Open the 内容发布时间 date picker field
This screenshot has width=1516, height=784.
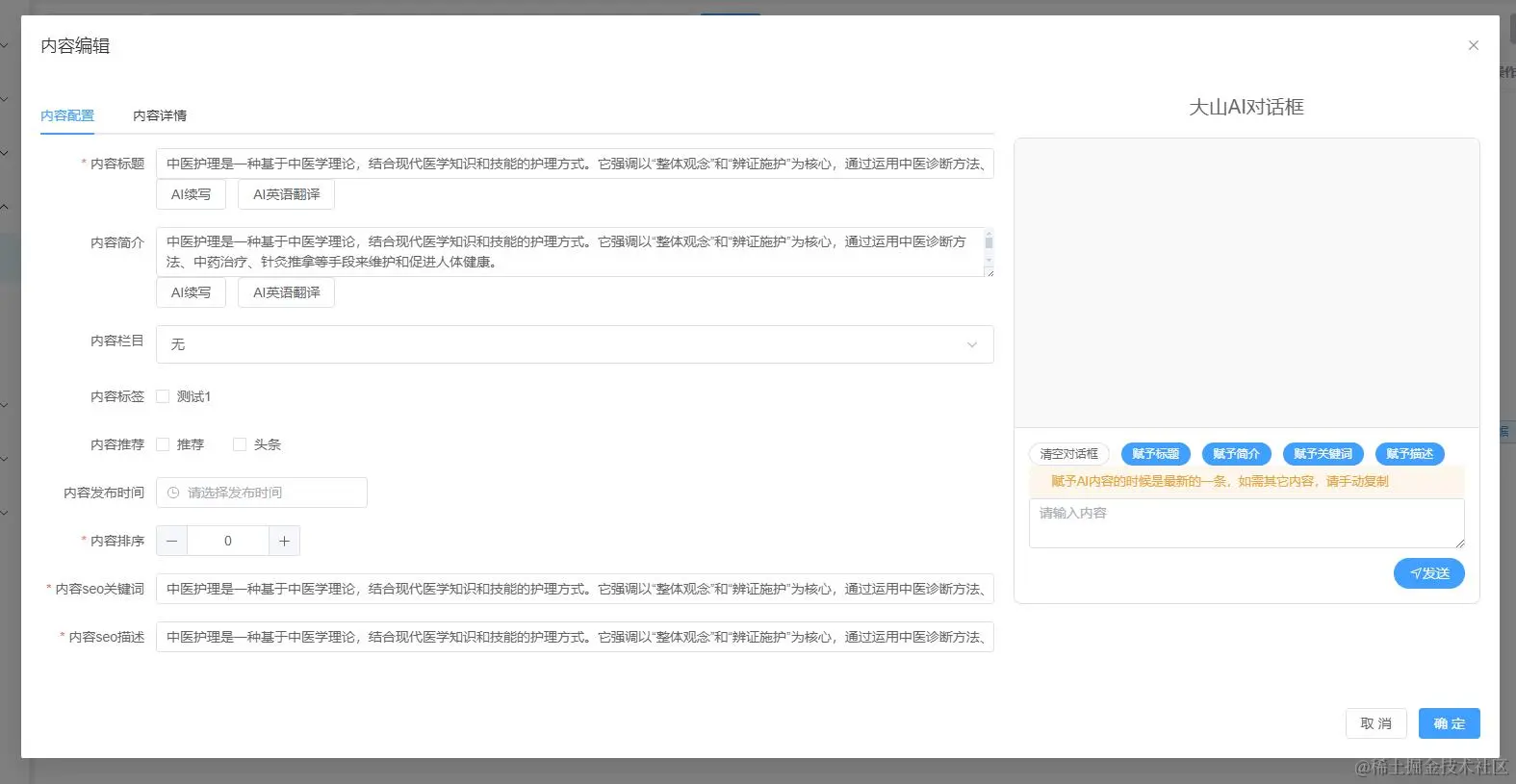coord(262,493)
